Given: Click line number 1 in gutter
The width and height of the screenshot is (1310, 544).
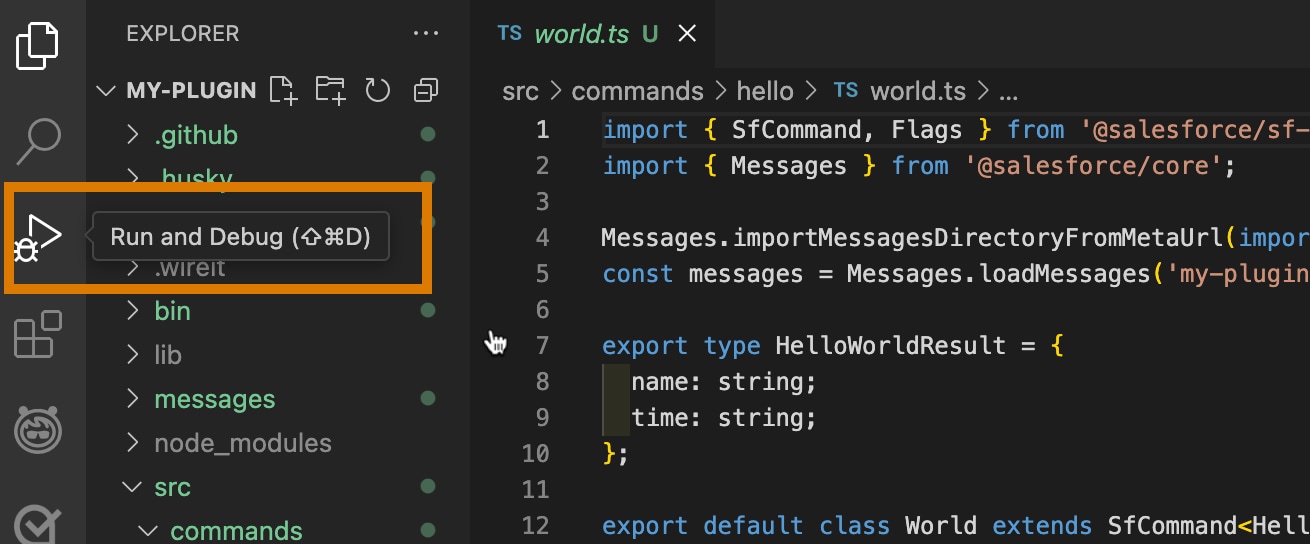Looking at the screenshot, I should (x=543, y=130).
